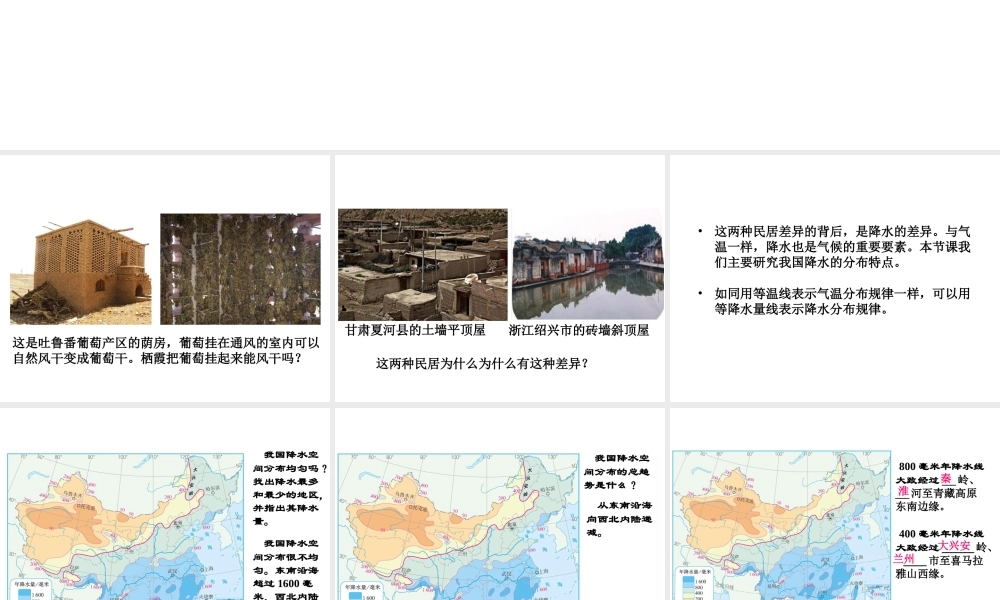This screenshot has height=600, width=1000.
Task: Click caption starting '这是吐鲁番葡萄产区的荫房'
Action: coord(166,351)
